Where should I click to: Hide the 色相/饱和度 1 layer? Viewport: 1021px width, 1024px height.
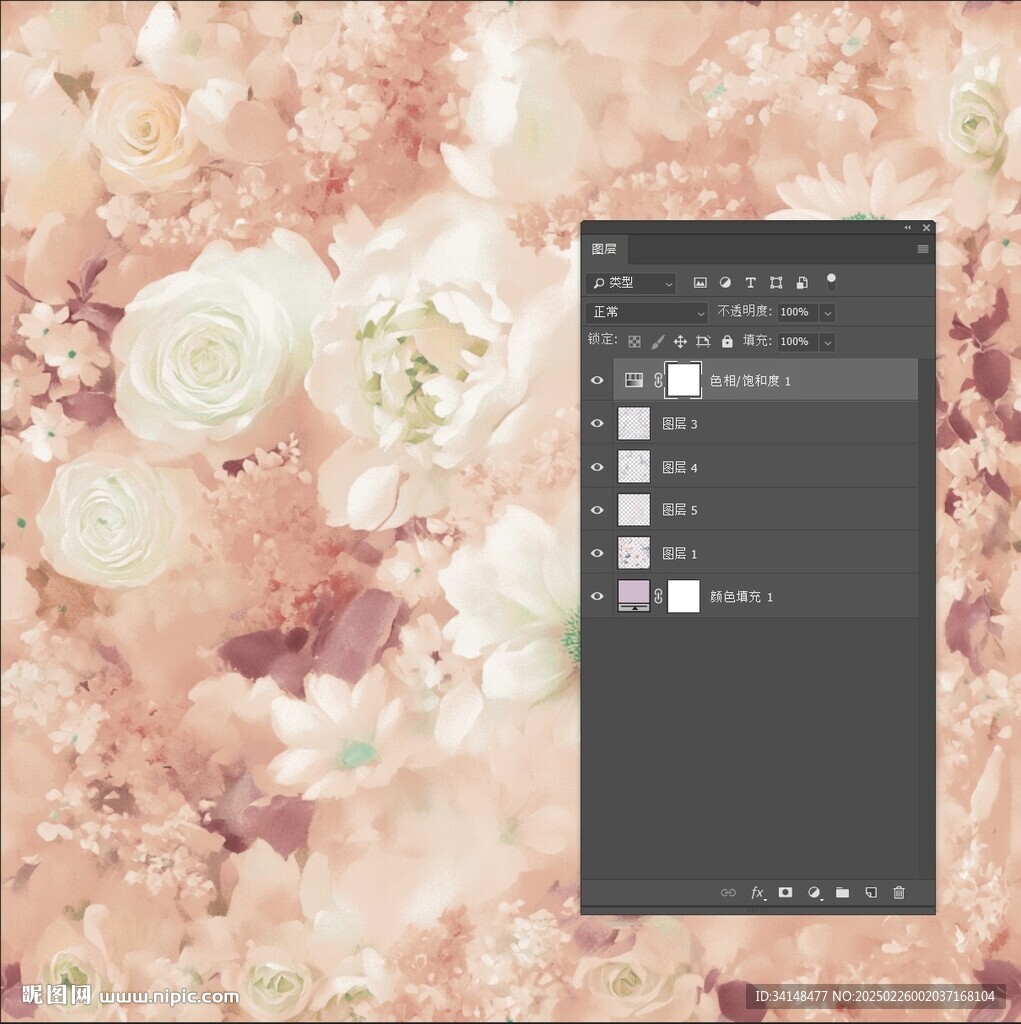click(x=597, y=381)
